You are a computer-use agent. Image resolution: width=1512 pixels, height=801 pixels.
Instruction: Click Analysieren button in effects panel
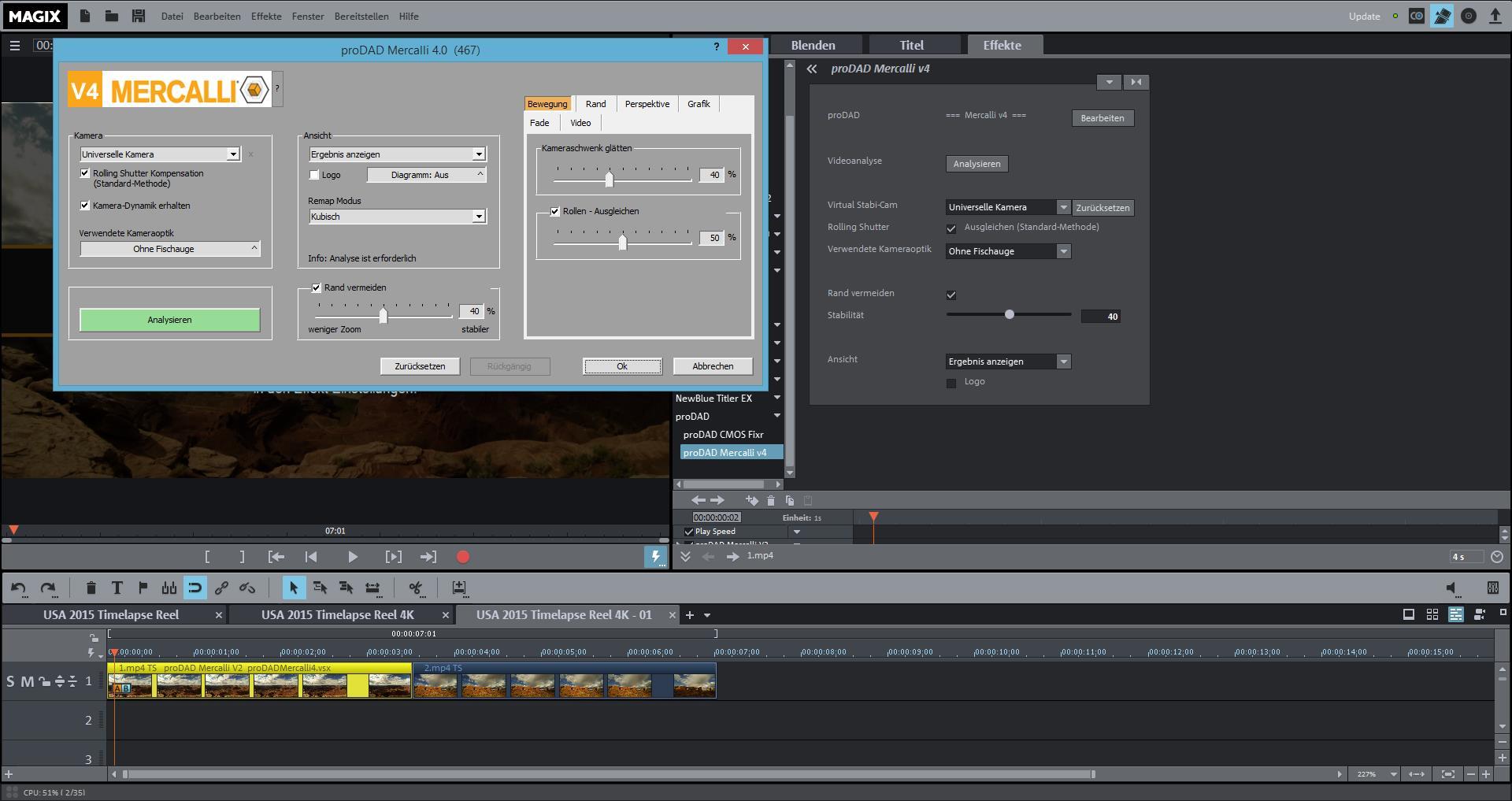tap(976, 164)
